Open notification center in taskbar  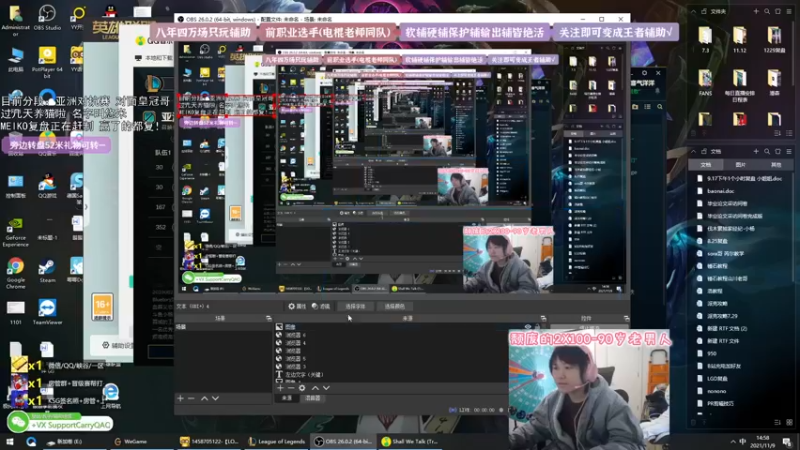(787, 441)
